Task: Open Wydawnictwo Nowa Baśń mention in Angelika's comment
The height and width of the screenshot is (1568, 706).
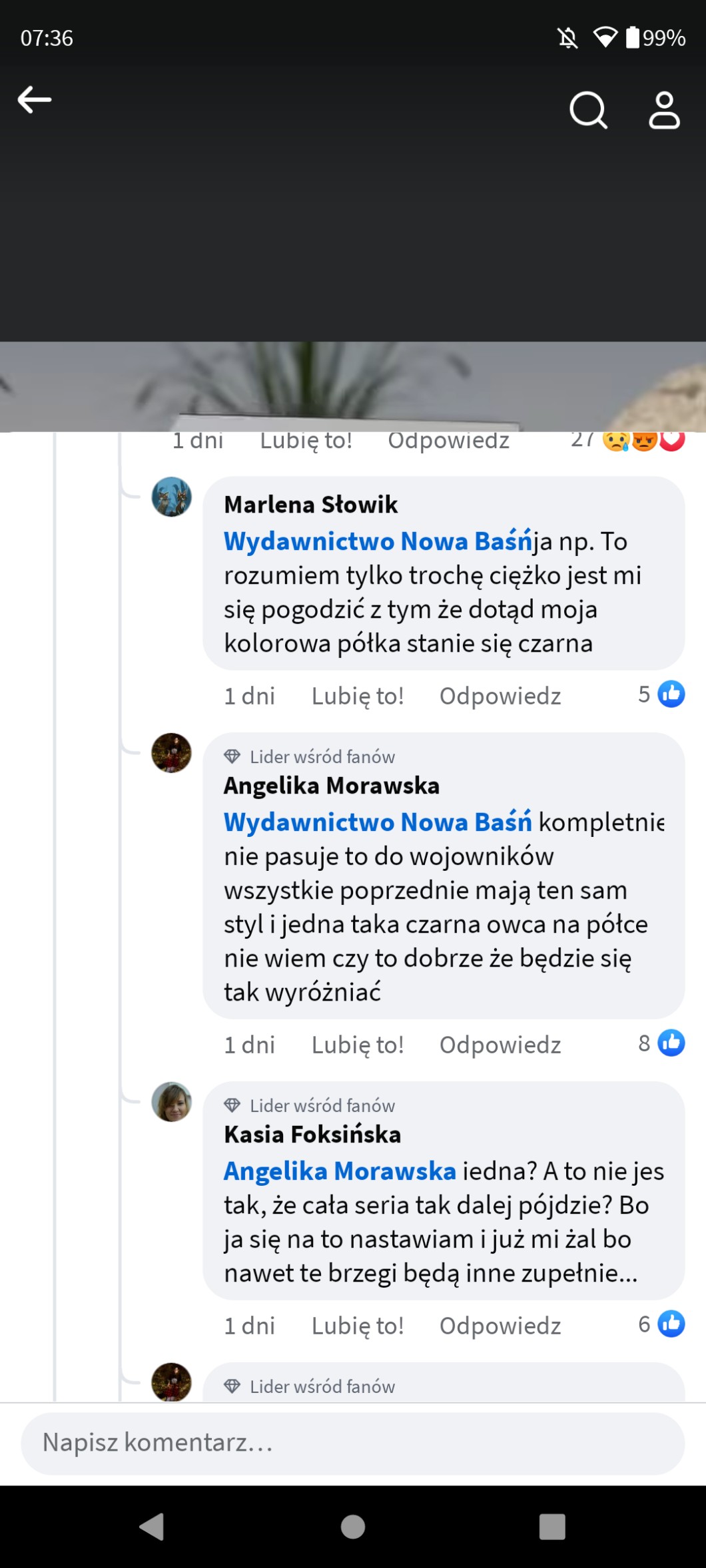Action: pos(378,822)
